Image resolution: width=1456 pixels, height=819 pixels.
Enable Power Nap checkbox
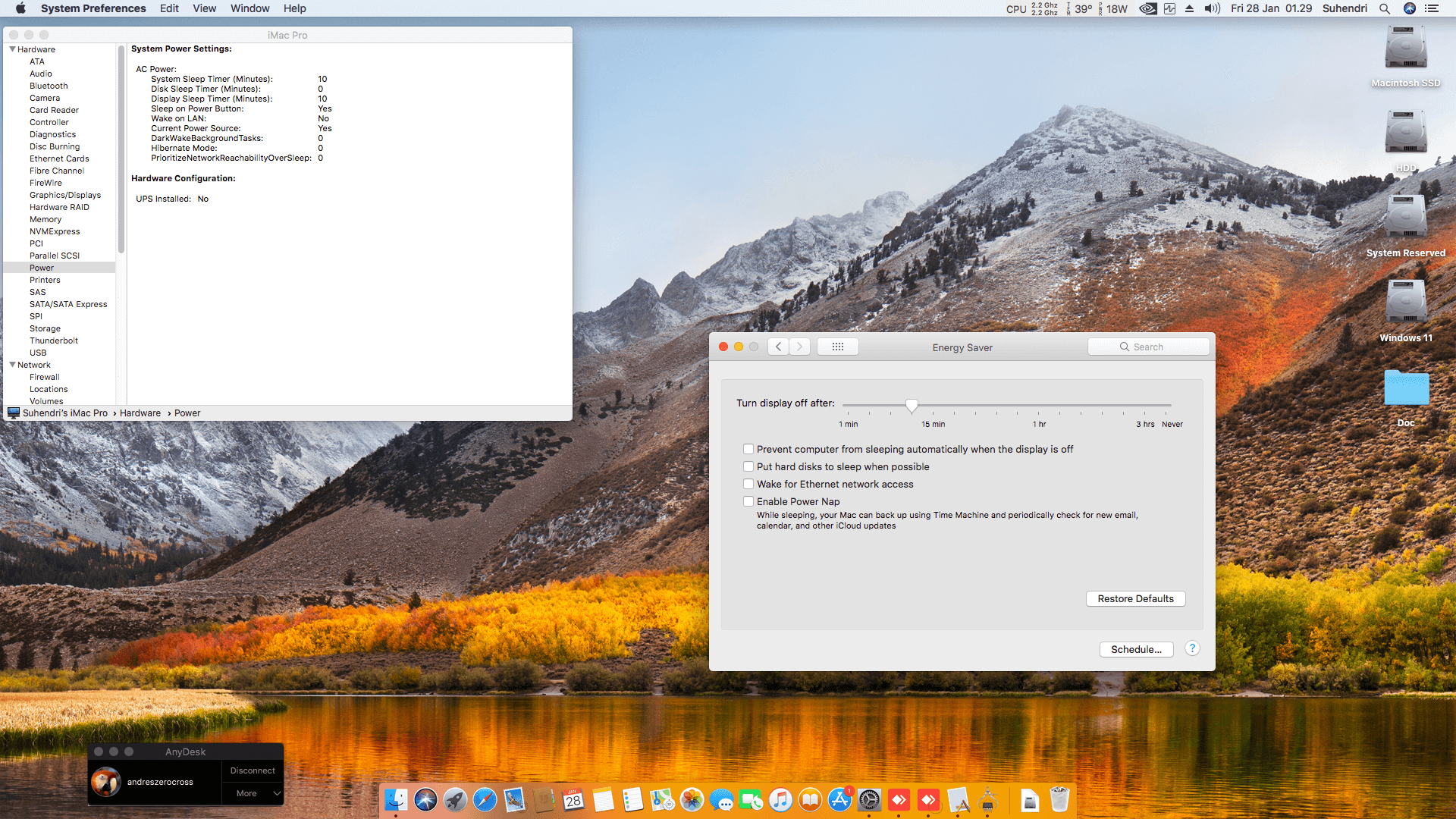click(x=748, y=501)
